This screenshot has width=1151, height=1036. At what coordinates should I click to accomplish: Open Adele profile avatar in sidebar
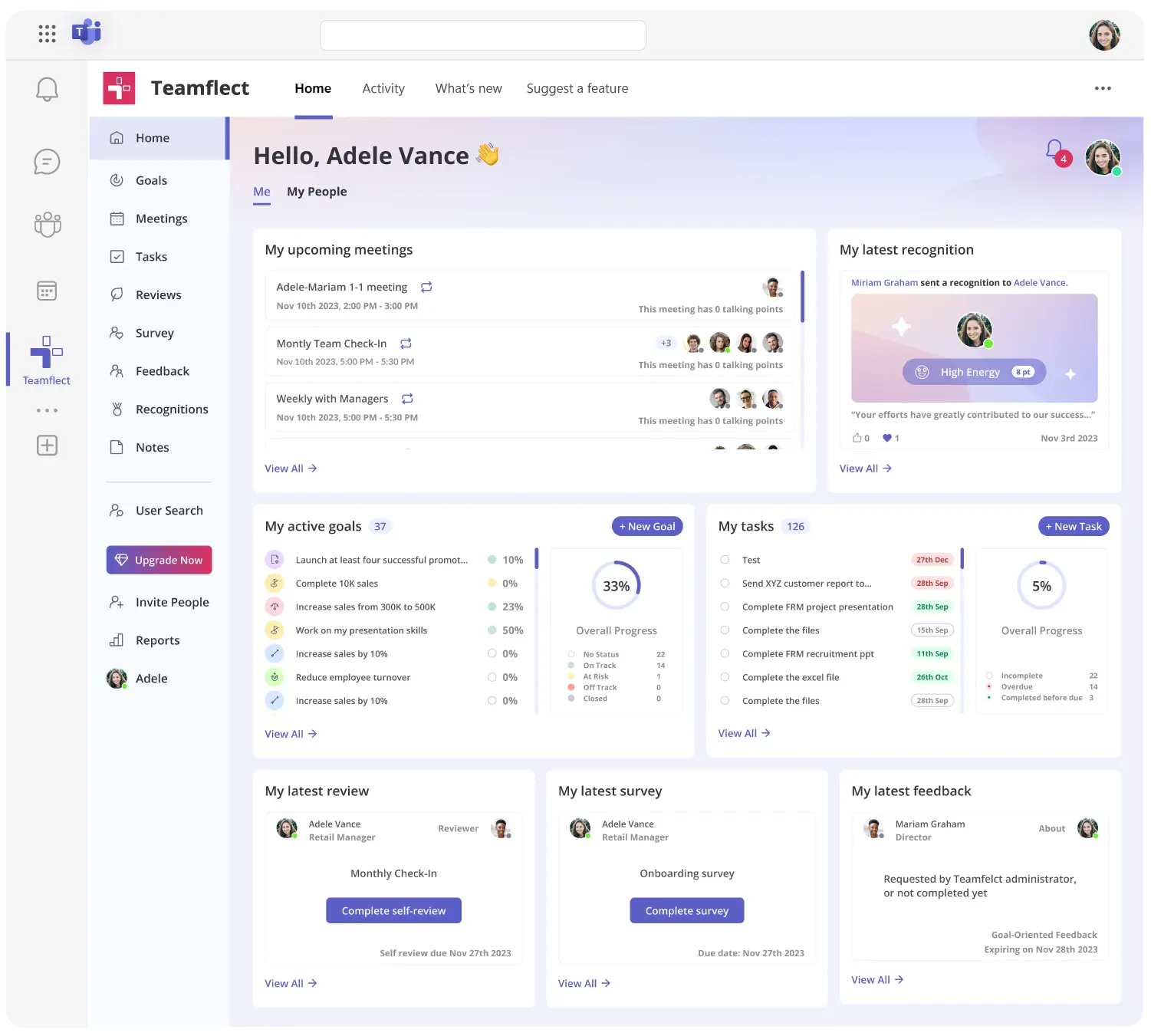pyautogui.click(x=117, y=678)
